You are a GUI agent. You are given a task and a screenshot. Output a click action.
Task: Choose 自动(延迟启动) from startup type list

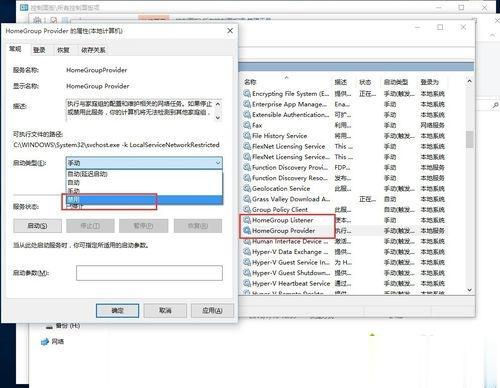pyautogui.click(x=144, y=174)
